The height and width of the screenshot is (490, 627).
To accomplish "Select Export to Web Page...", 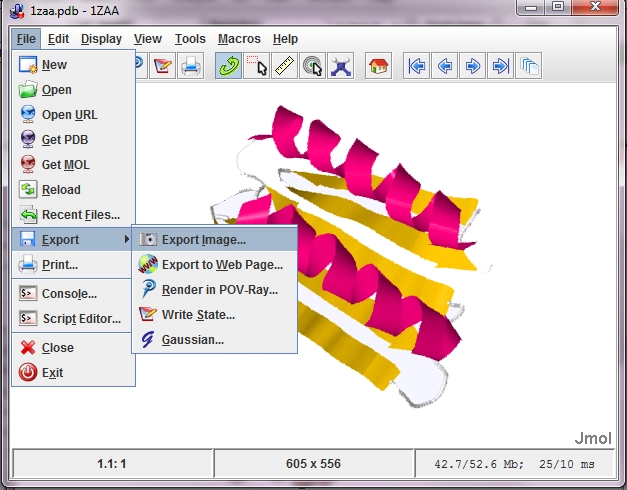I will pyautogui.click(x=215, y=264).
